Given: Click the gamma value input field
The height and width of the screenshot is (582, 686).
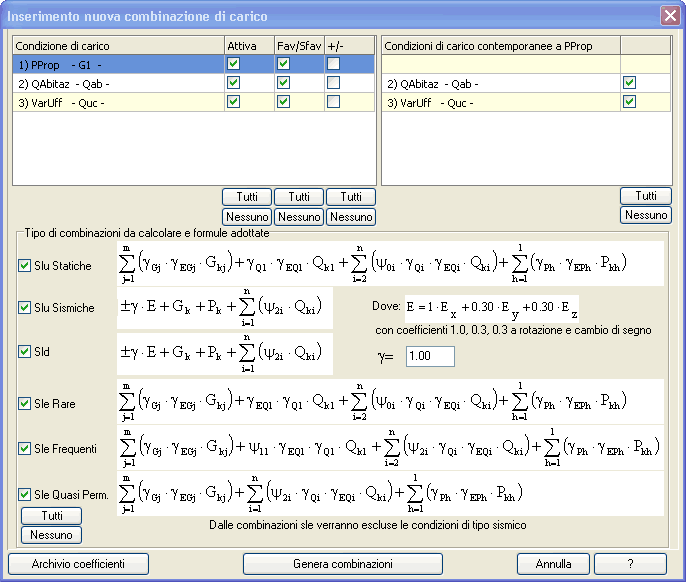Looking at the screenshot, I should tap(430, 357).
